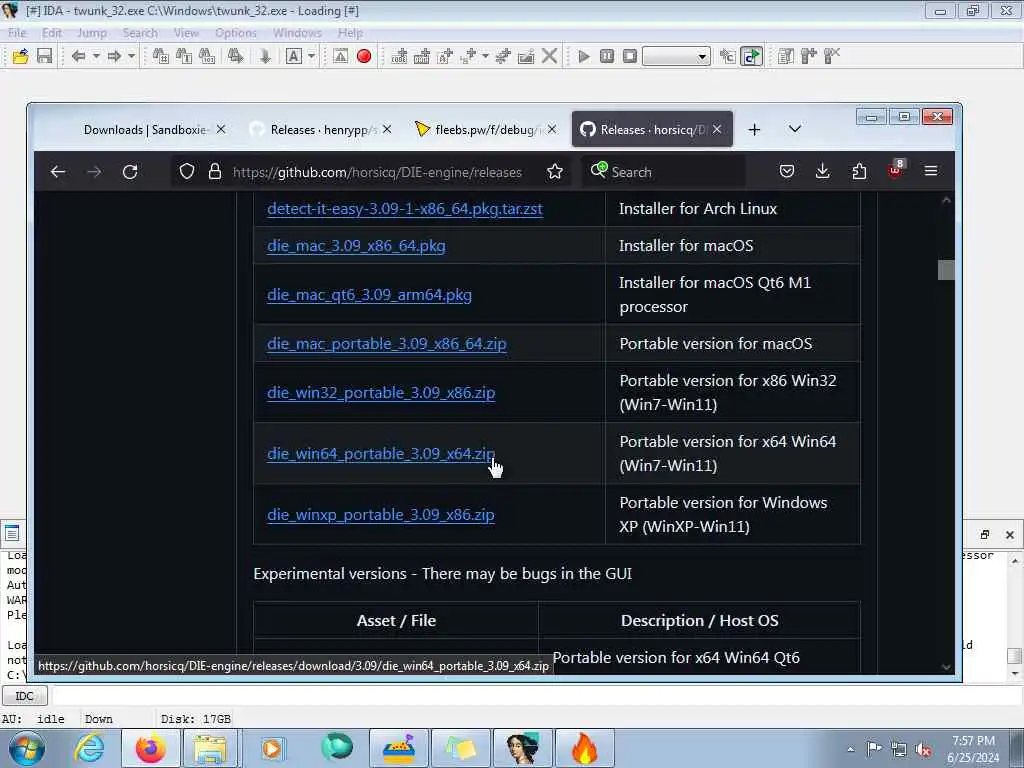Click the highlighted C with green arrow icon
Viewport: 1024px width, 768px height.
point(752,56)
